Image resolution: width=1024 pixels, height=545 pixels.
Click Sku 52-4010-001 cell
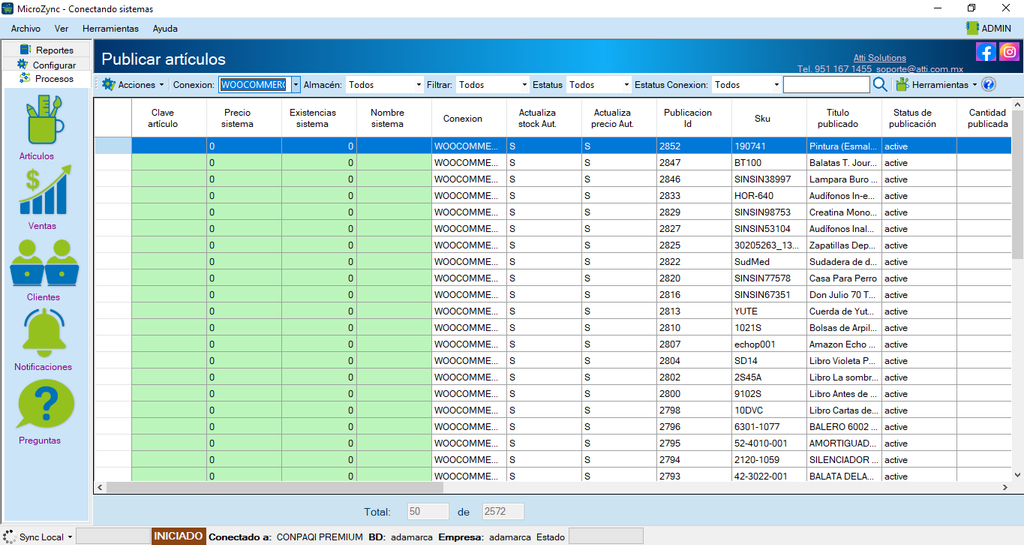(769, 443)
